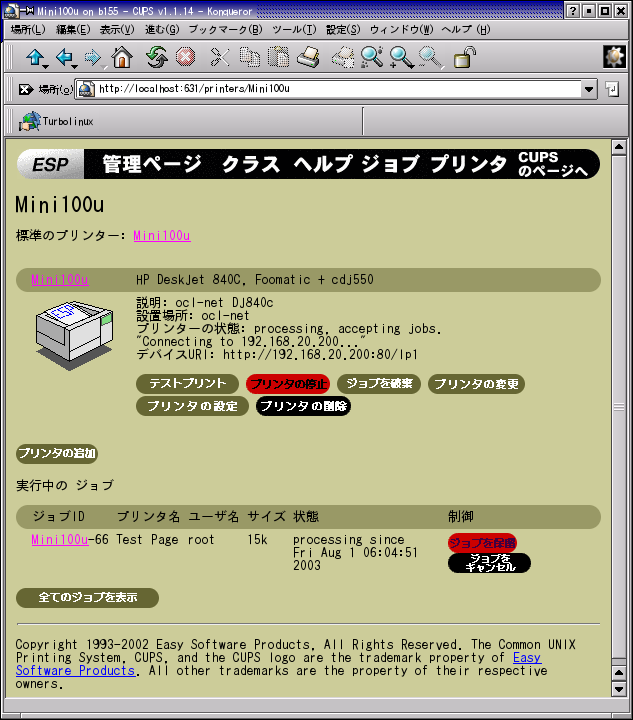Click the black プリンタの削除 button
The width and height of the screenshot is (633, 720).
click(303, 406)
